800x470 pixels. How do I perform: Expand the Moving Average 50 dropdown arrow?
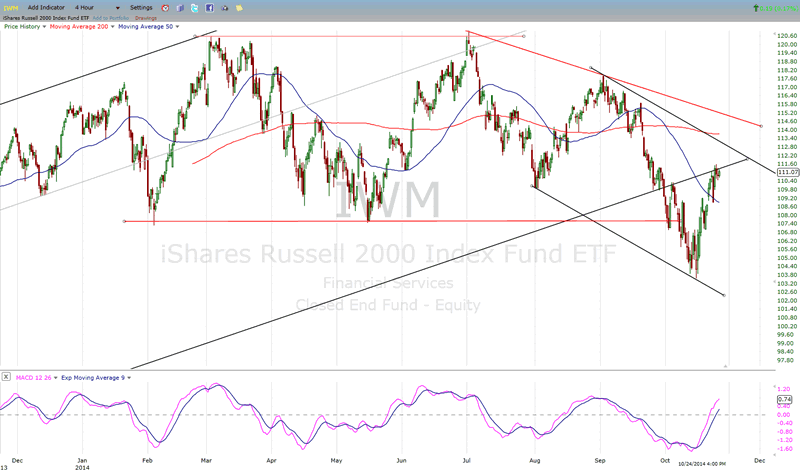click(x=178, y=27)
